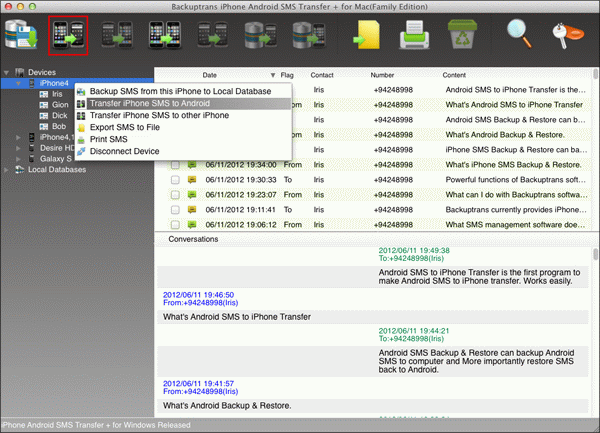
Task: Click the green message bubble at 19:23:07
Action: (192, 195)
